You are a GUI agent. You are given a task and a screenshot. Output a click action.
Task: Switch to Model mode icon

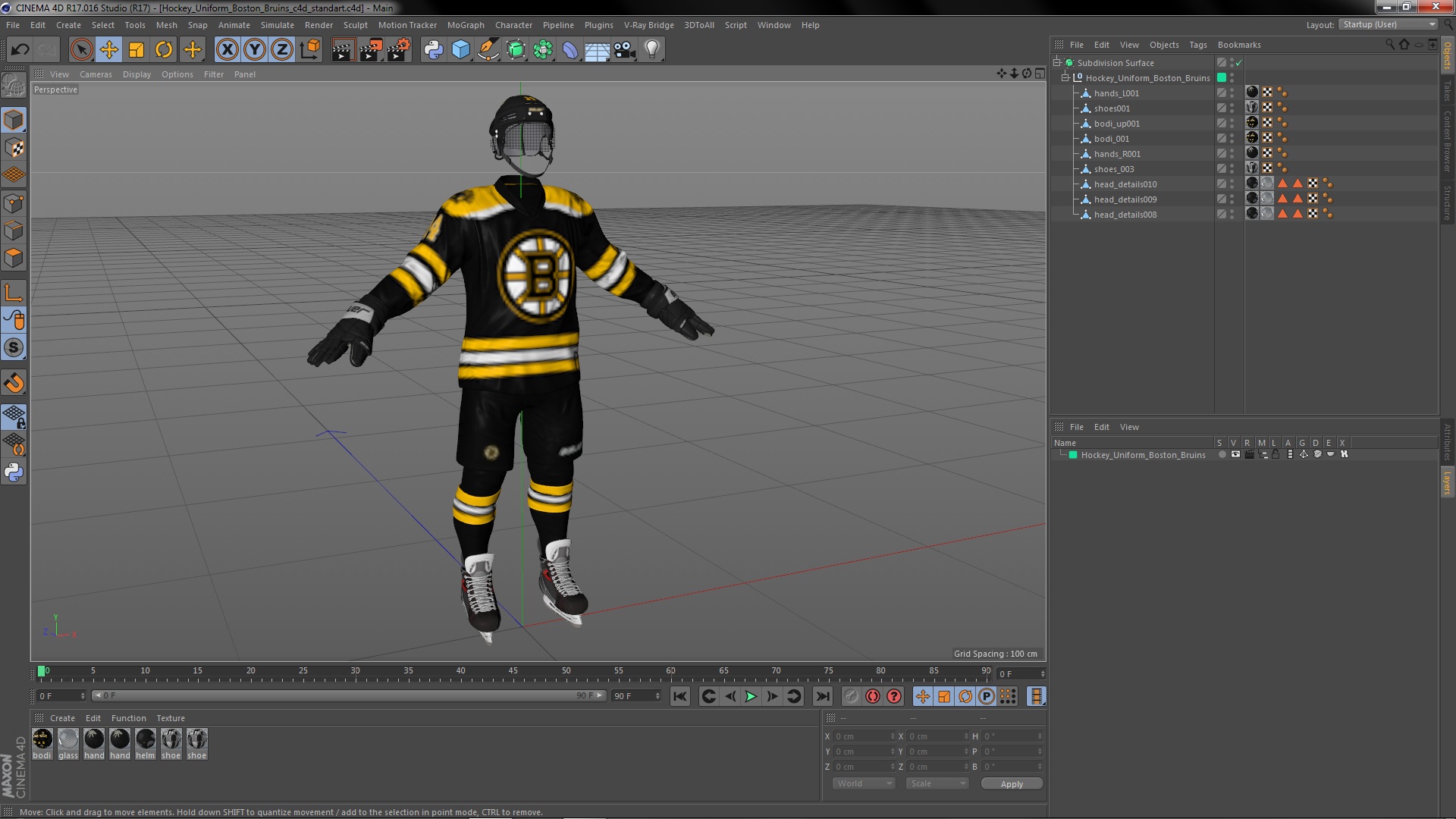point(14,121)
